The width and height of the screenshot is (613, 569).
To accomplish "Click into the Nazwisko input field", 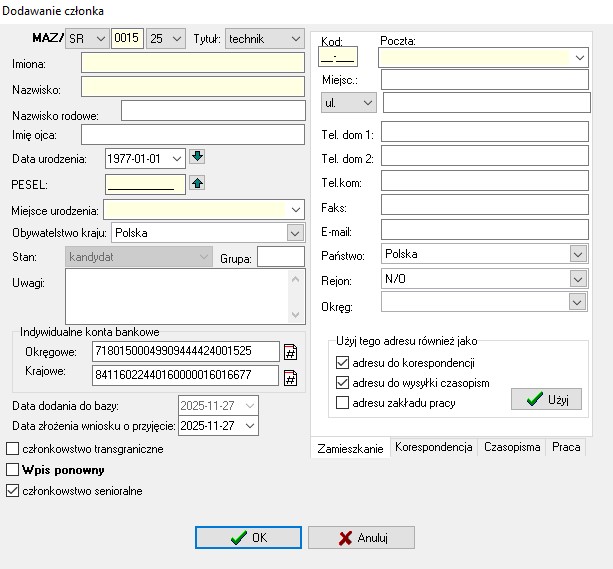I will pos(192,90).
